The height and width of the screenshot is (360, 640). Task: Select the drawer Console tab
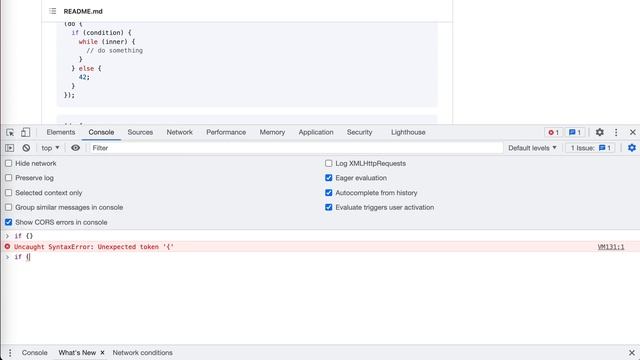pos(35,353)
